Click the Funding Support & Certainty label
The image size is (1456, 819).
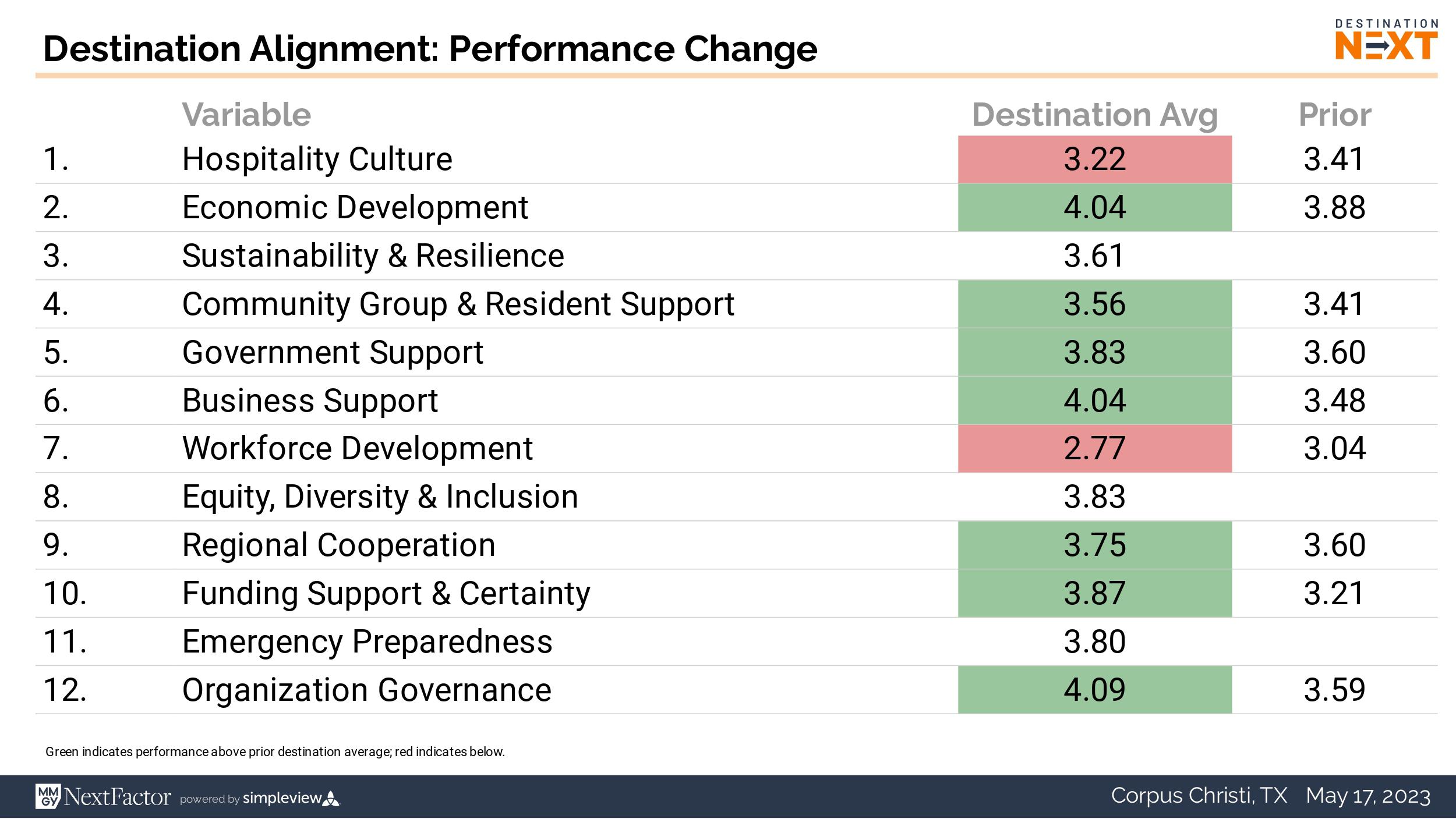386,594
